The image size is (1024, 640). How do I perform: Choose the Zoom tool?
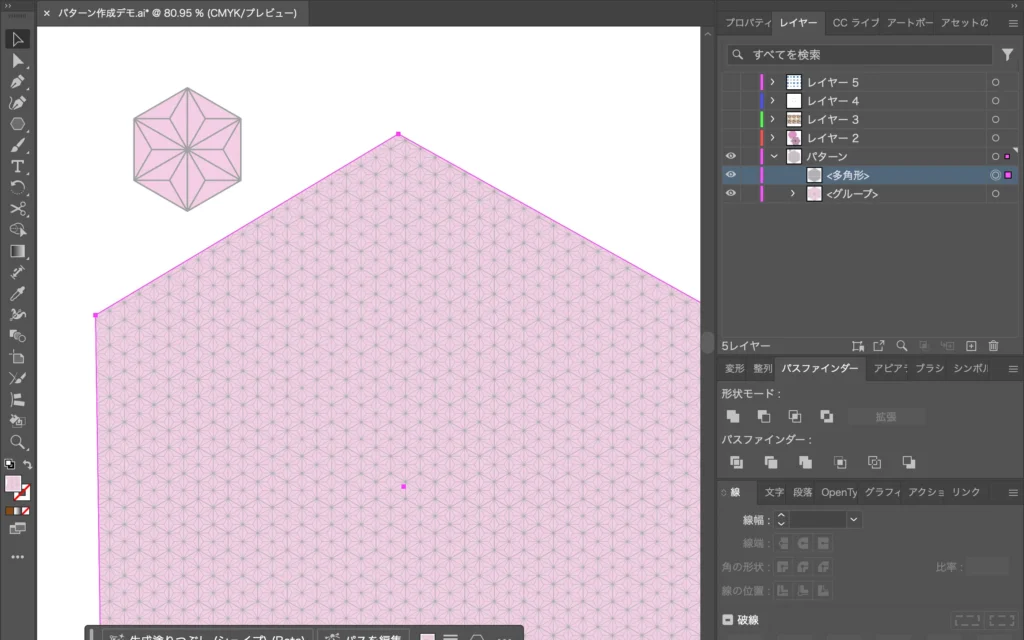[x=17, y=442]
